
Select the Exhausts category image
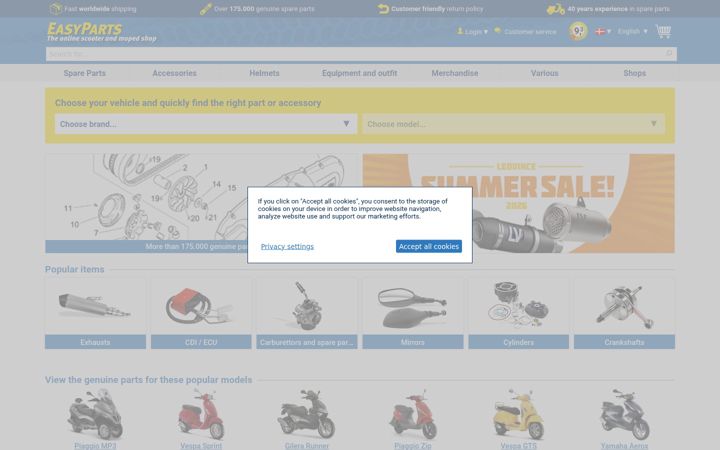coord(96,306)
